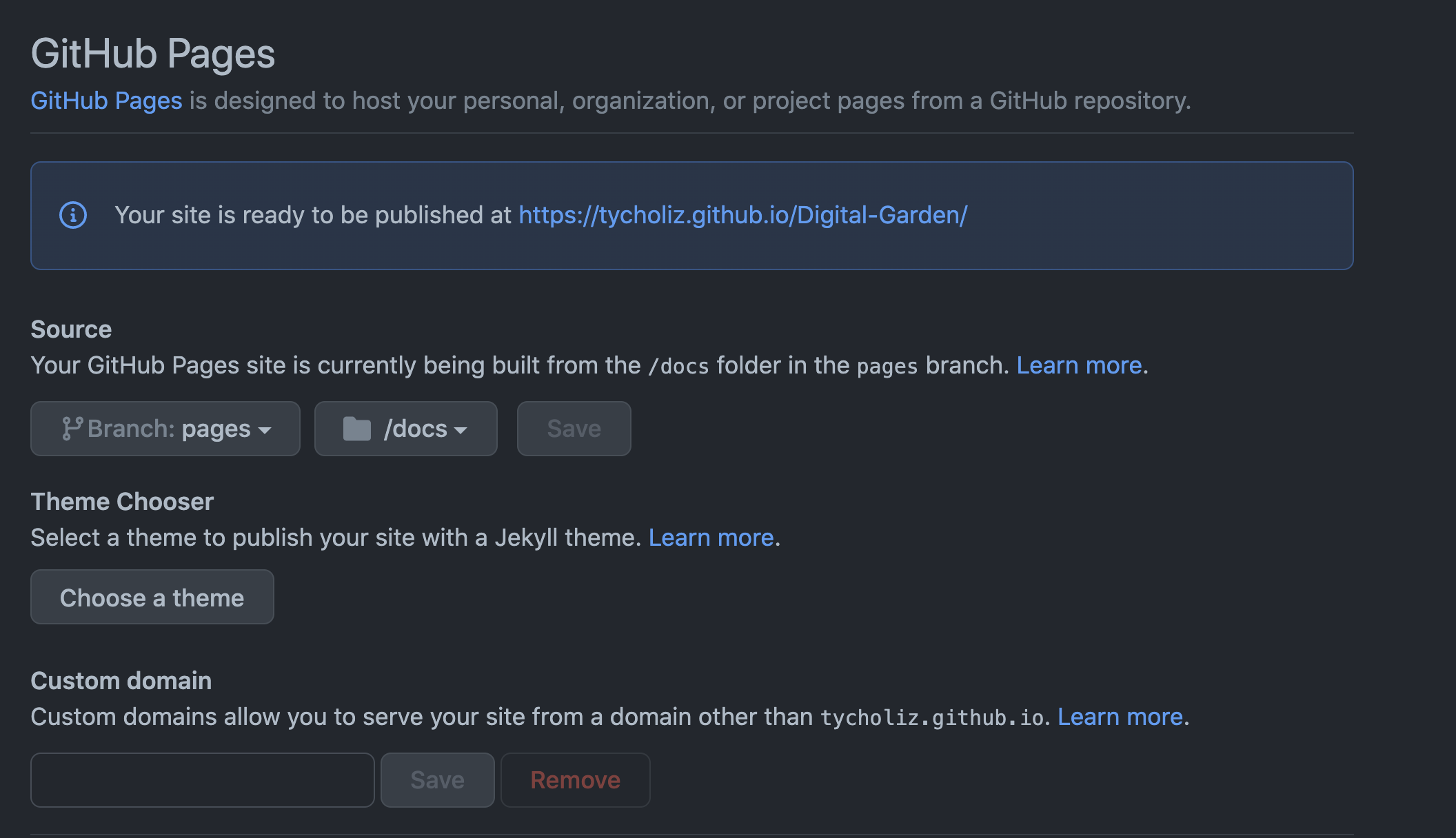This screenshot has width=1456, height=838.
Task: Click the folder icon beside /docs
Action: (357, 428)
